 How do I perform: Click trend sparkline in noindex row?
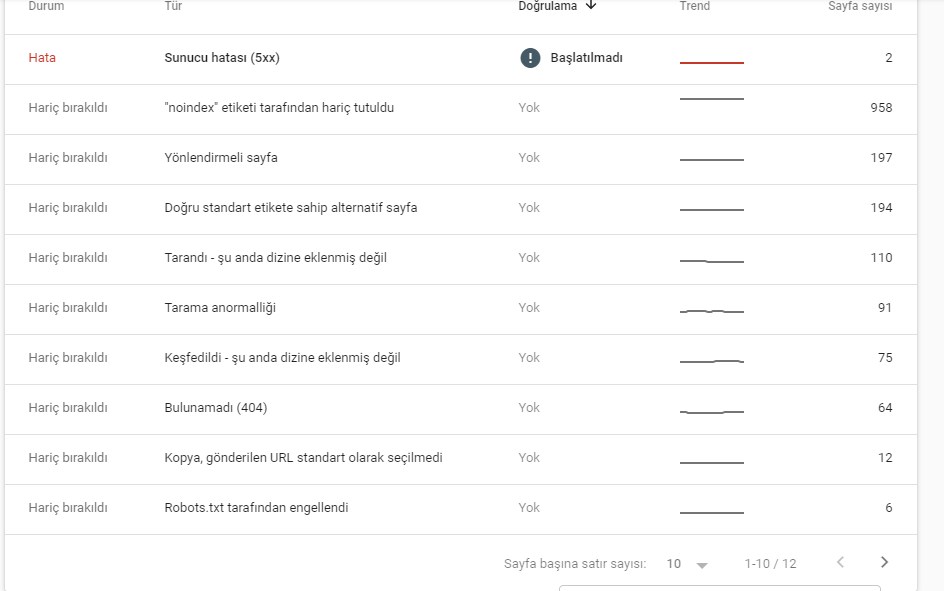712,99
